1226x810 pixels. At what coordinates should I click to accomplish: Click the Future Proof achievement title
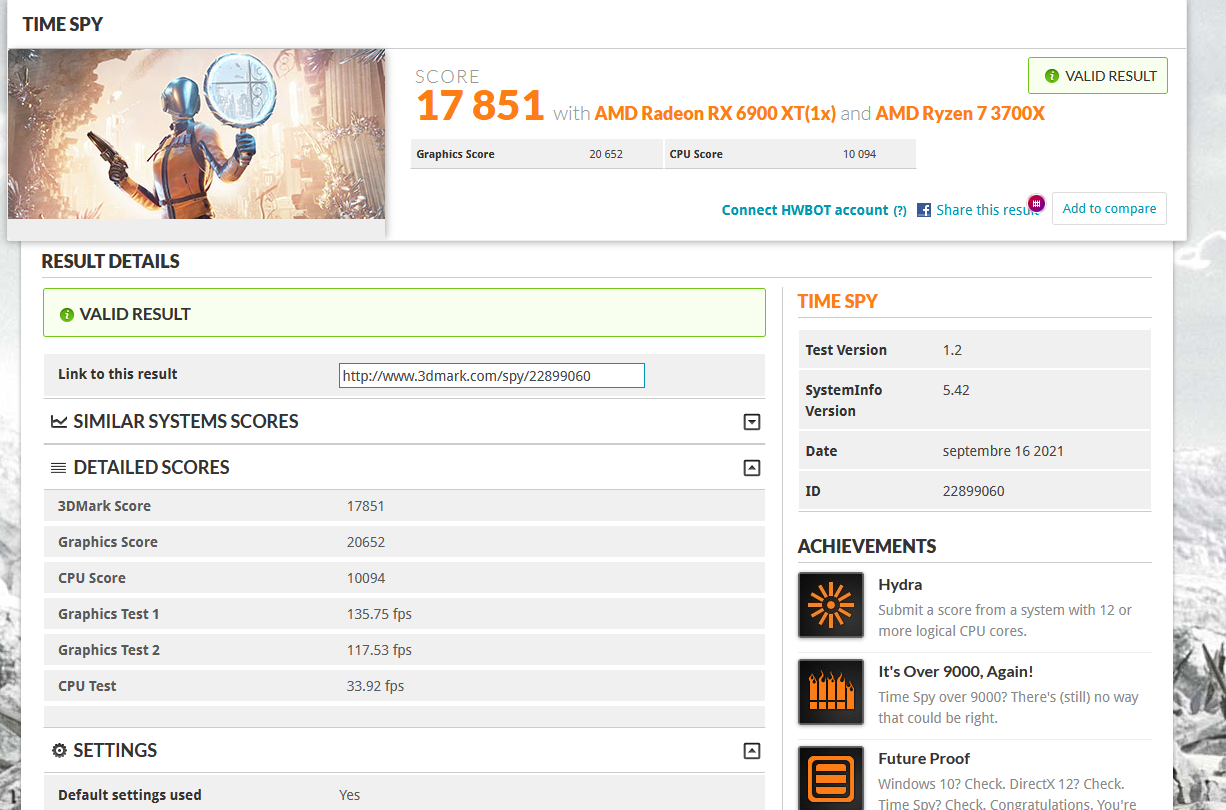(x=924, y=759)
